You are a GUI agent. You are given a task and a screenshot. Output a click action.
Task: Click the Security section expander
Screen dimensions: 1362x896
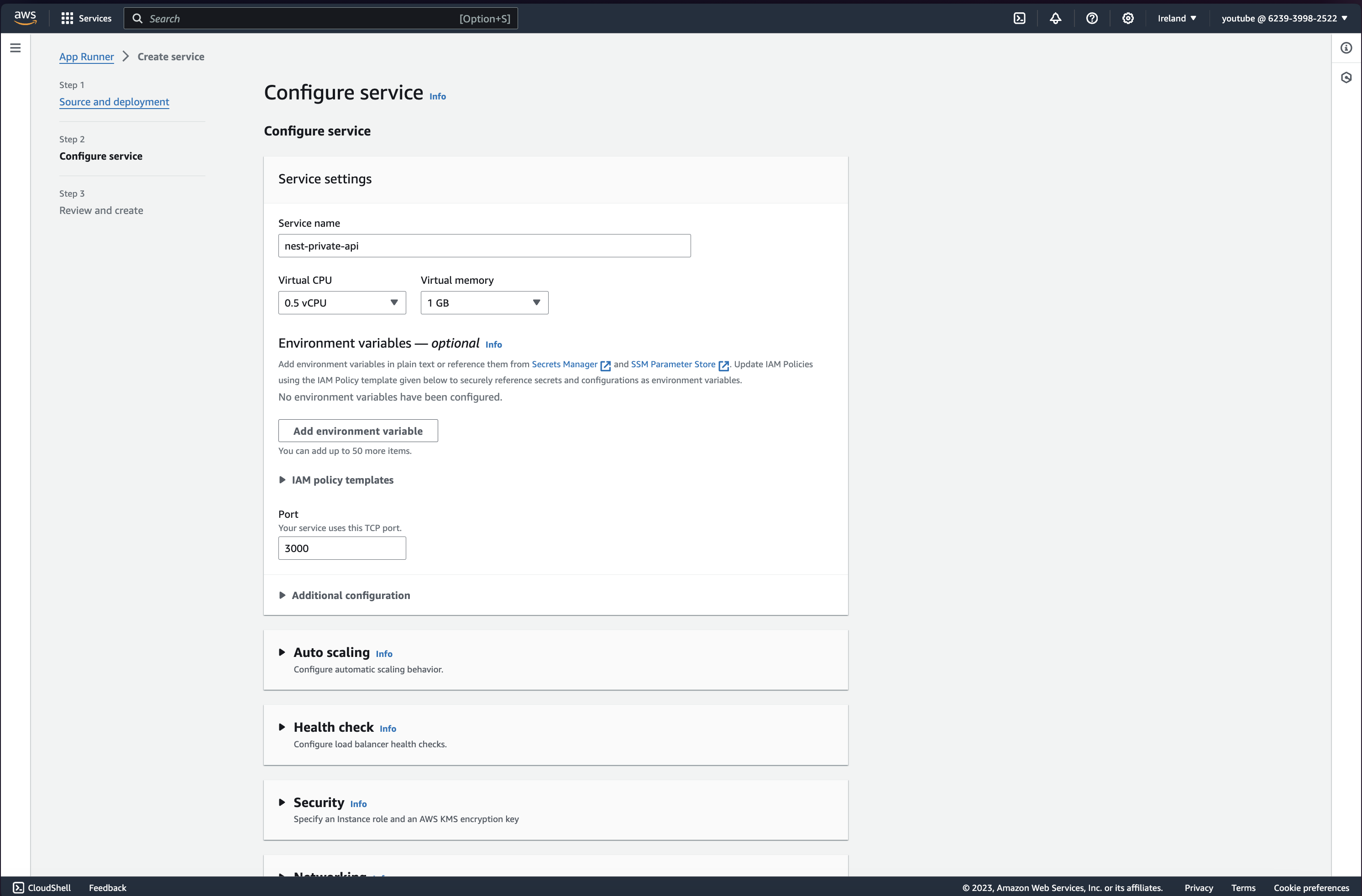pos(282,802)
